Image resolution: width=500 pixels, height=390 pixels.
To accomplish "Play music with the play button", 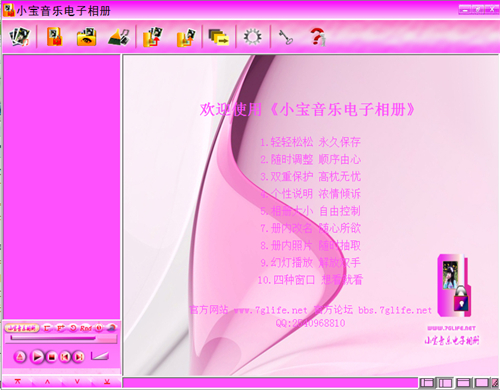I will (37, 357).
